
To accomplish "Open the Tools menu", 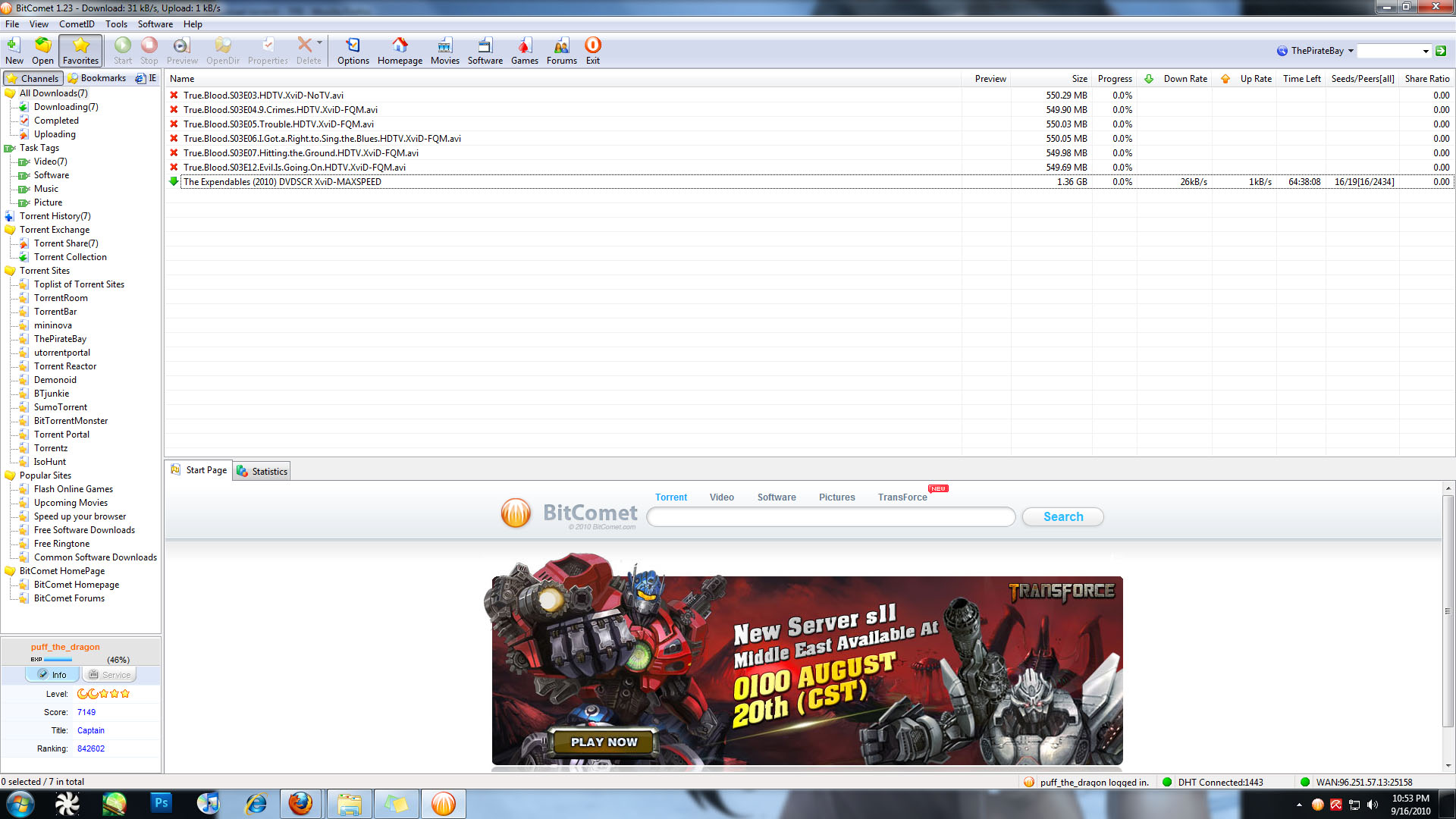I will (x=116, y=24).
